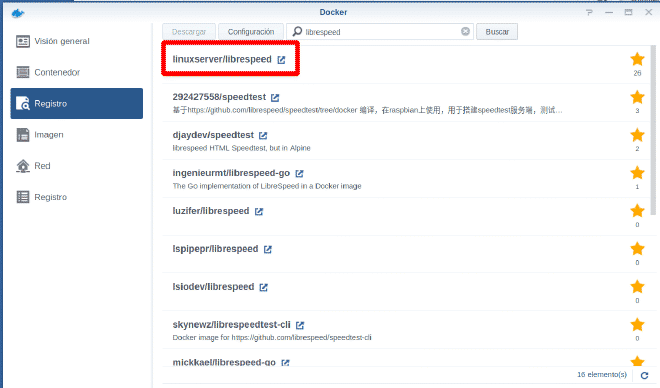
Task: Click star icon of djaydev/speedtest
Action: click(x=637, y=135)
